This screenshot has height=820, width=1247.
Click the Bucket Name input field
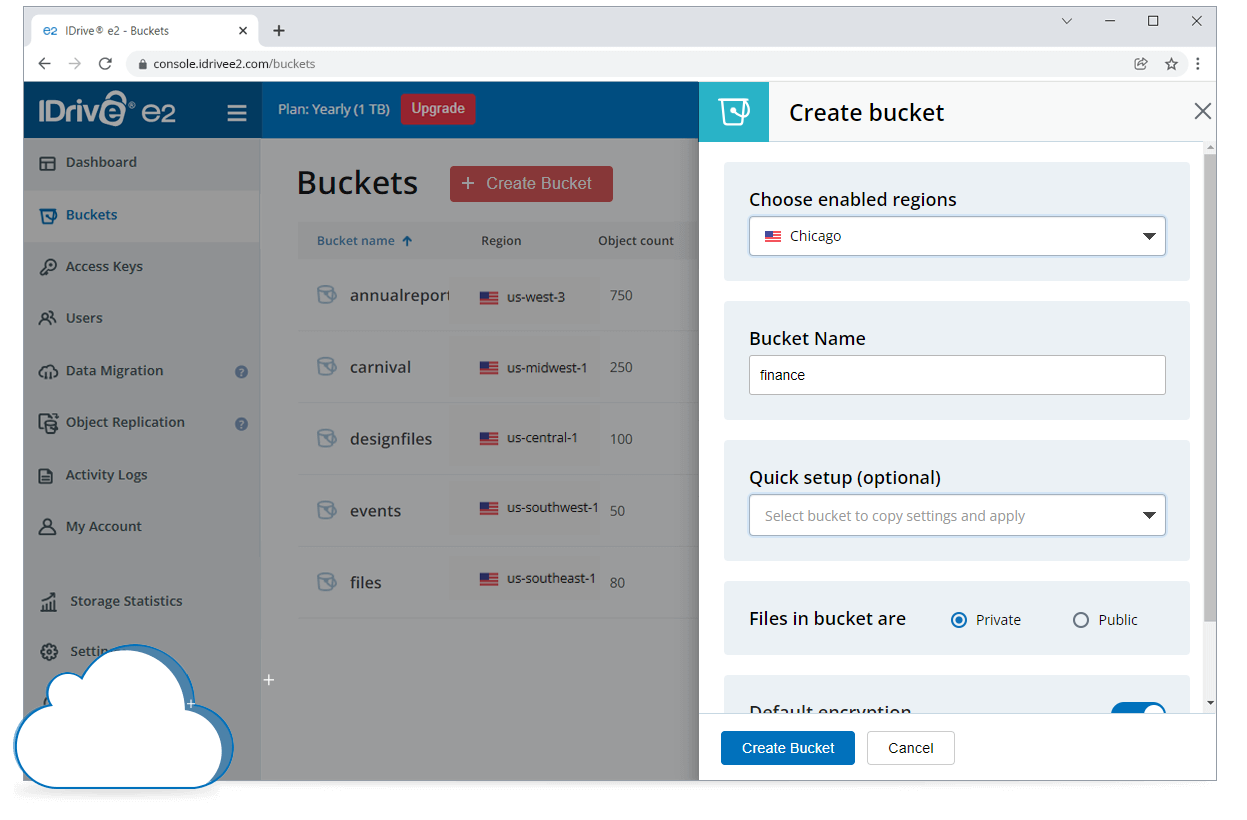click(x=956, y=375)
